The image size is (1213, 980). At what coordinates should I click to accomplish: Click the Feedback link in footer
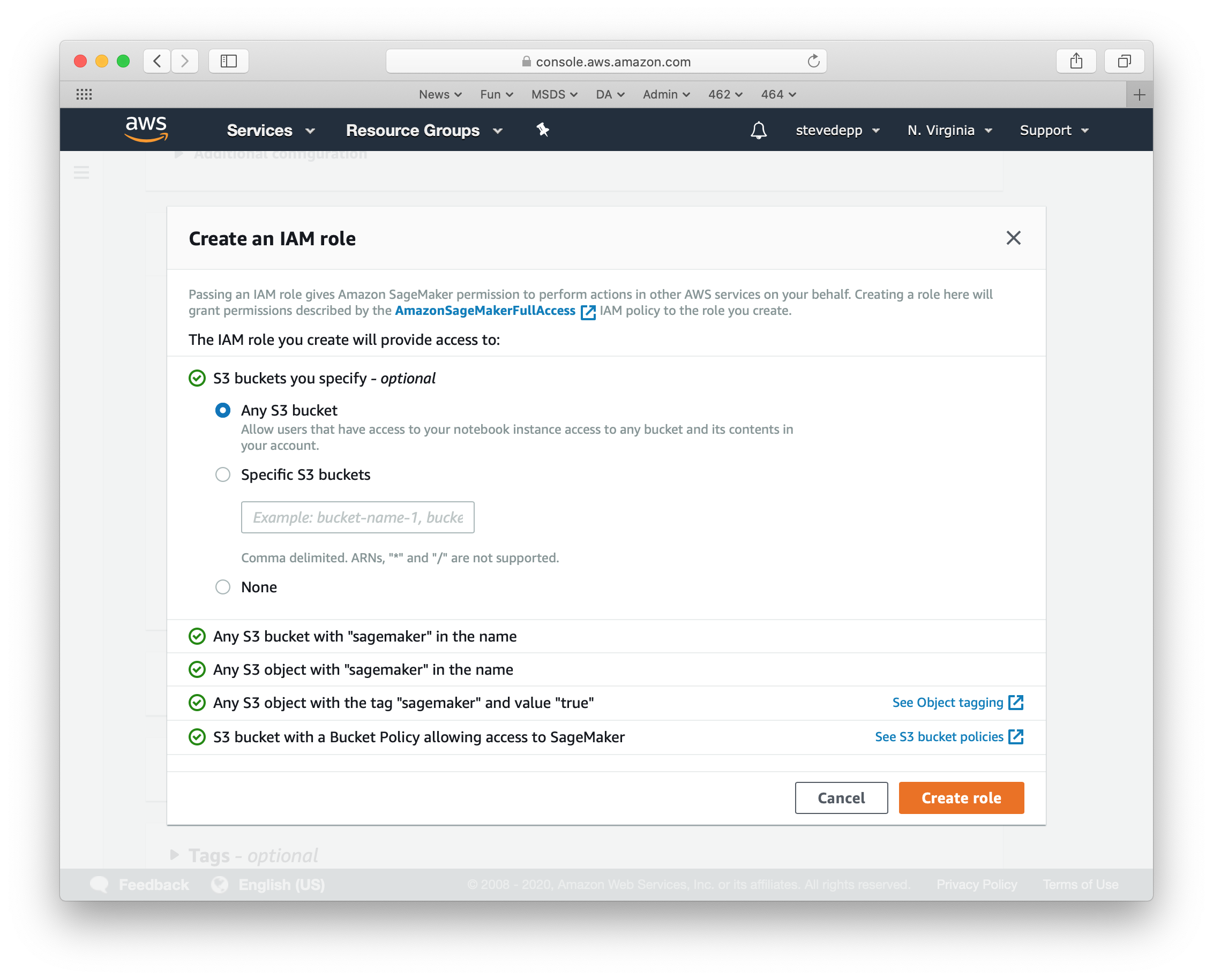[154, 885]
